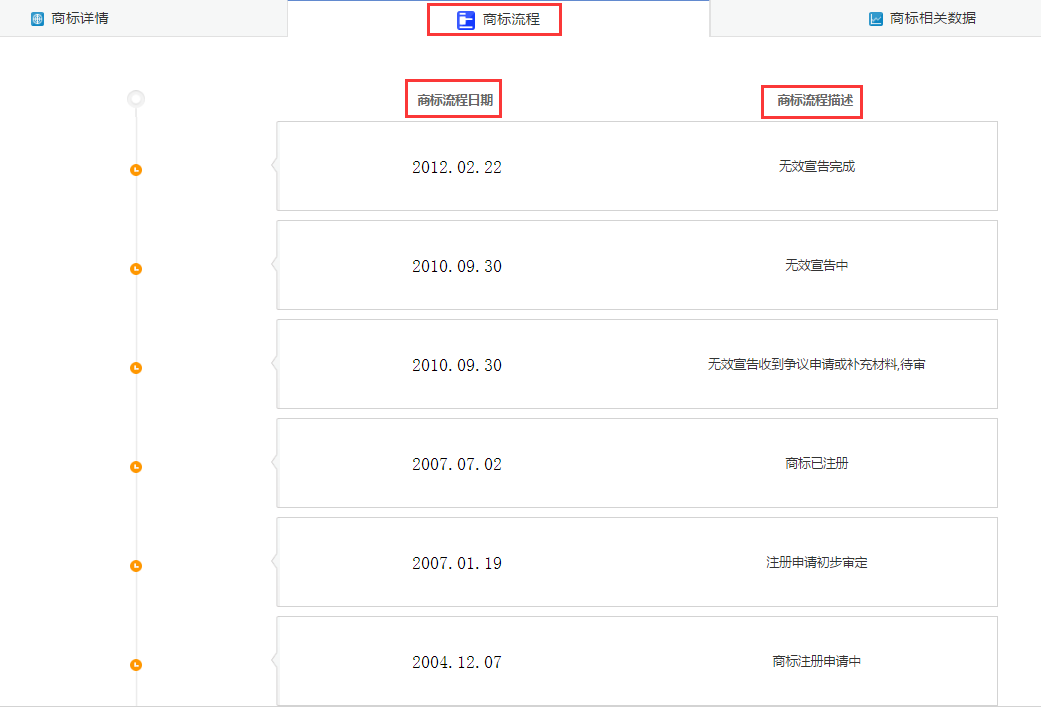Click the globe icon beside 商标详情

point(38,19)
